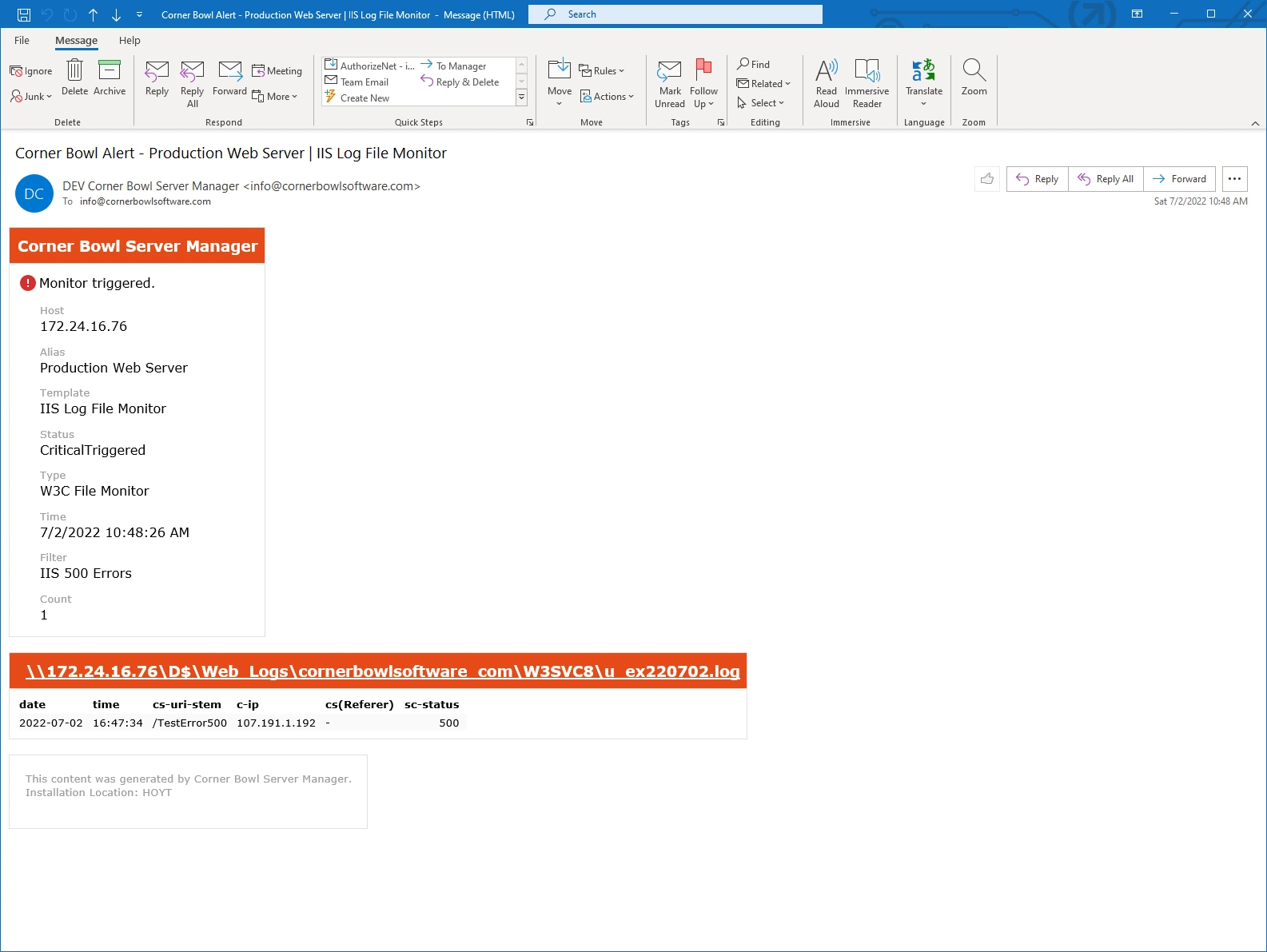The width and height of the screenshot is (1267, 952).
Task: Expand the Junk dropdown
Action: point(32,97)
